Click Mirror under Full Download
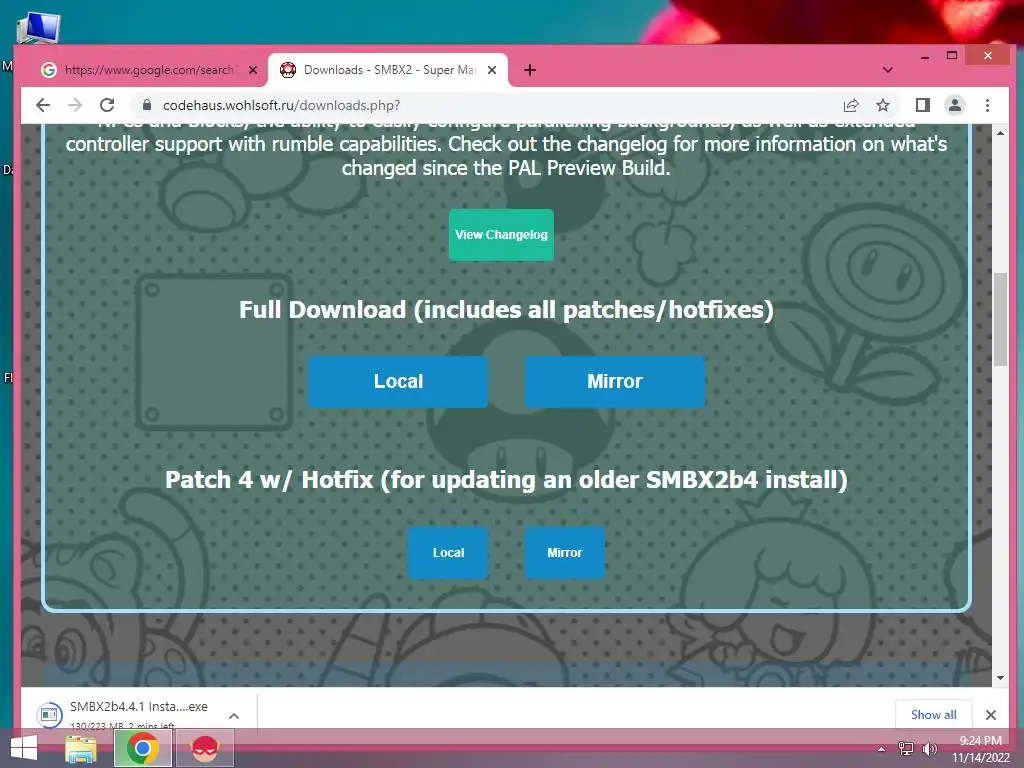The image size is (1024, 768). [x=615, y=381]
